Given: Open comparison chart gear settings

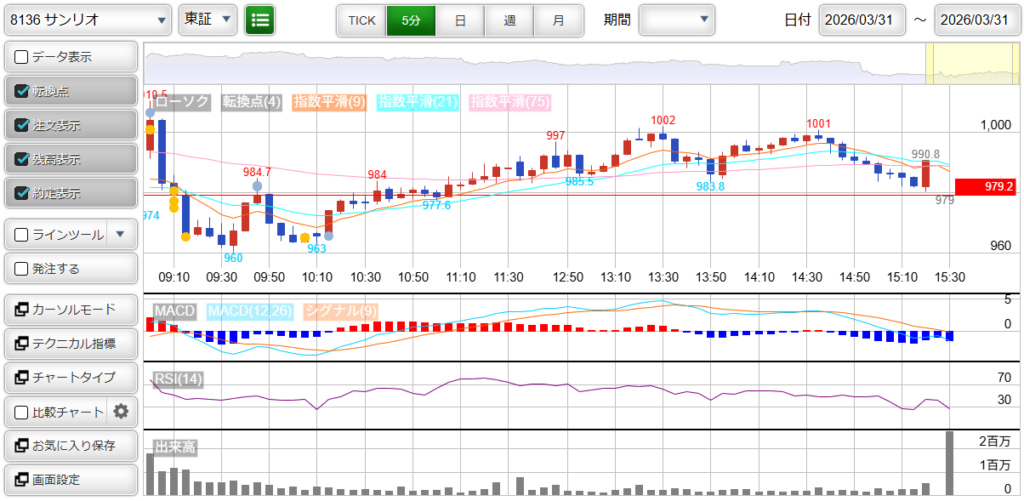Looking at the screenshot, I should tap(121, 411).
